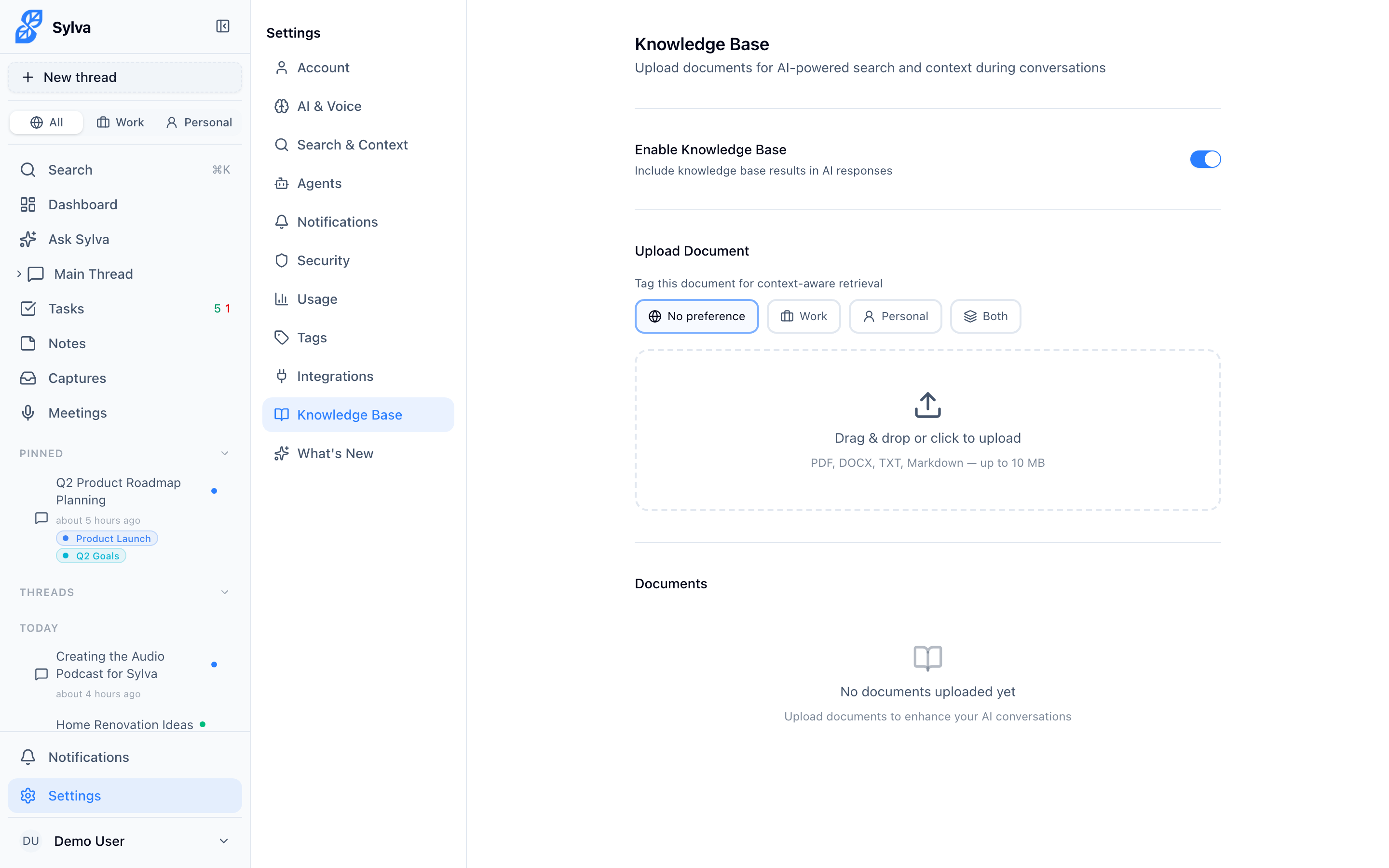This screenshot has height=868, width=1389.
Task: Click the Captures inbox icon
Action: point(28,379)
